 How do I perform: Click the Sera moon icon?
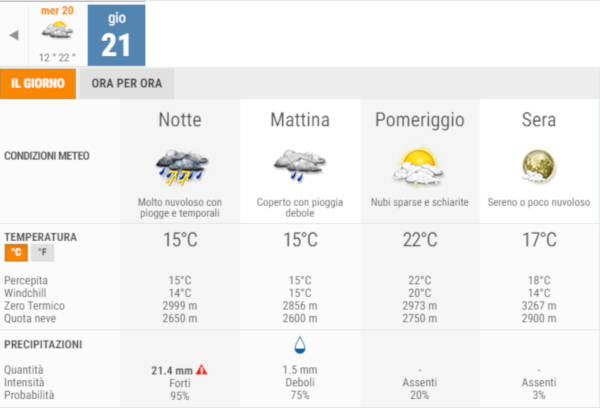tap(538, 166)
